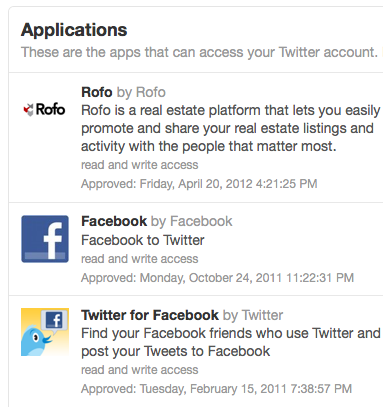Viewport: 383px width, 407px height.
Task: Click the "Find your Facebook friends" description
Action: 231,342
